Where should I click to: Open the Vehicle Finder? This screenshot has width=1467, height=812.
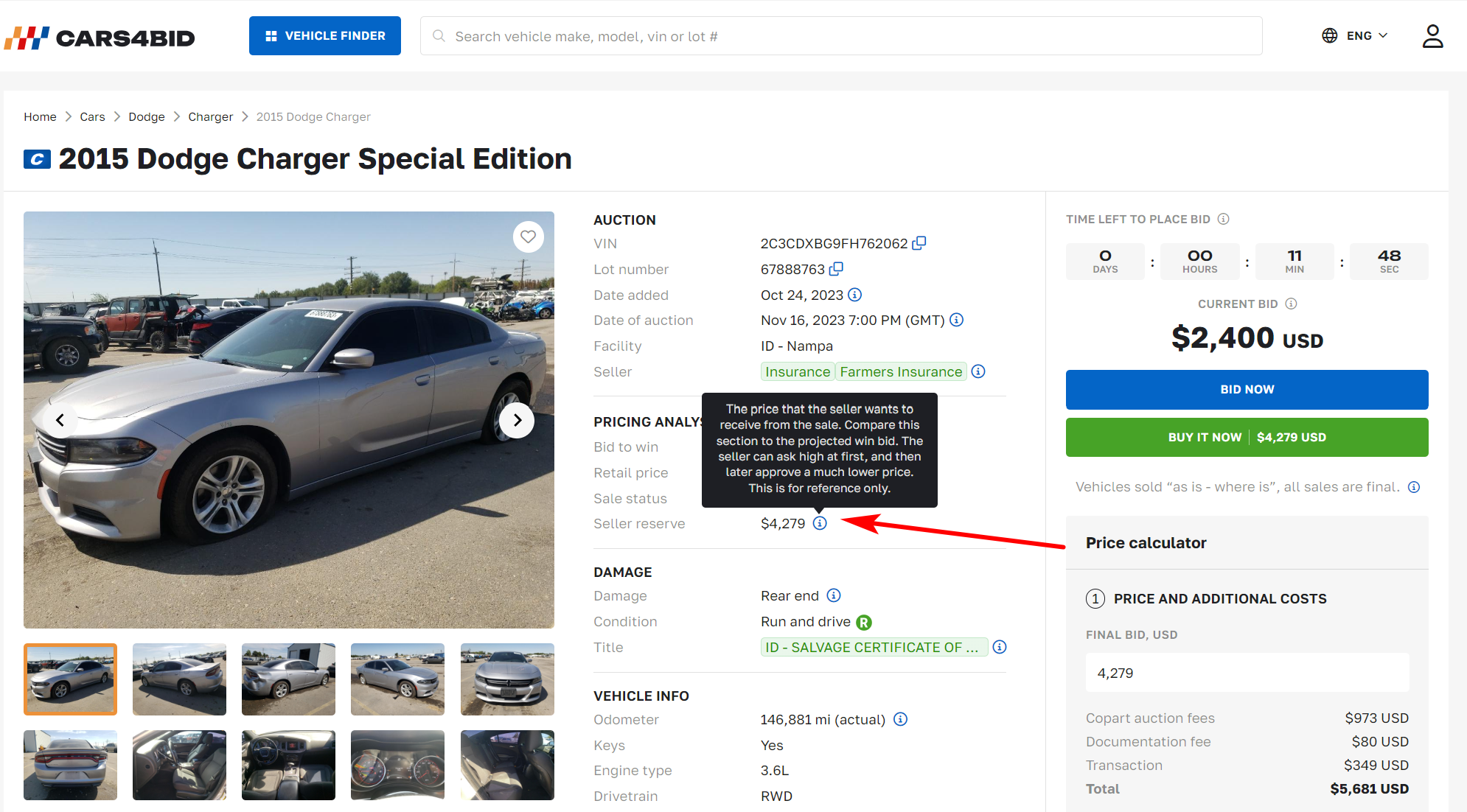tap(325, 35)
